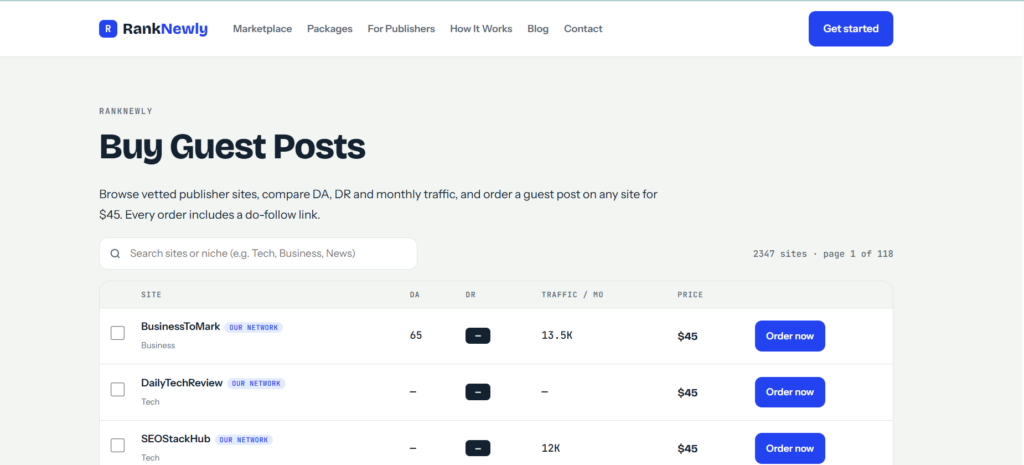The width and height of the screenshot is (1024, 465).
Task: Click the TRAFFIC / MO column header
Action: [x=572, y=295]
